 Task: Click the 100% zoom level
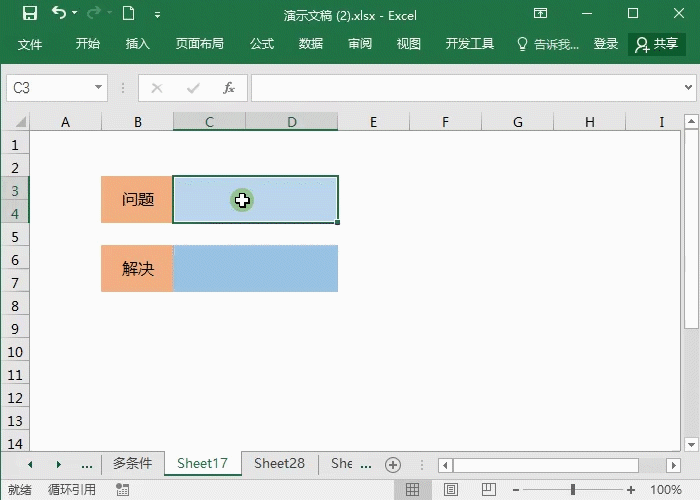666,490
